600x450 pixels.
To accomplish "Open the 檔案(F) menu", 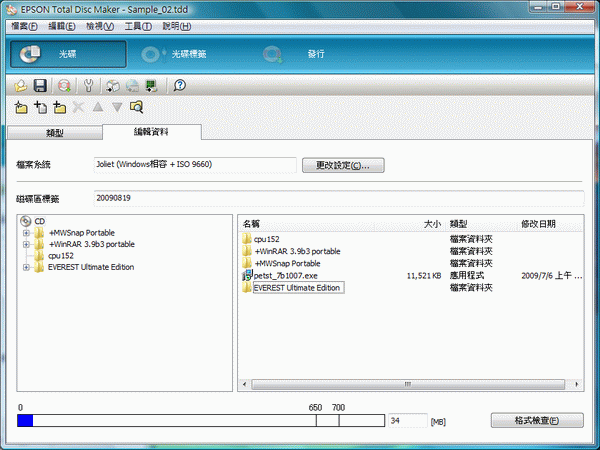I will 24,26.
